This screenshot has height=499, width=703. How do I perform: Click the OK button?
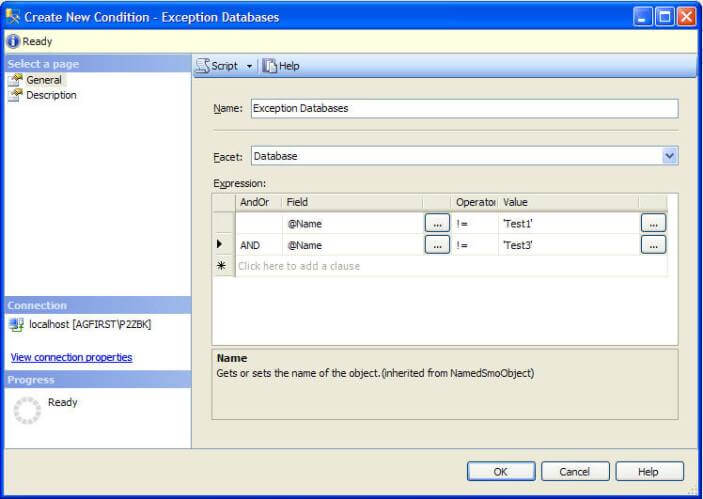(x=501, y=472)
